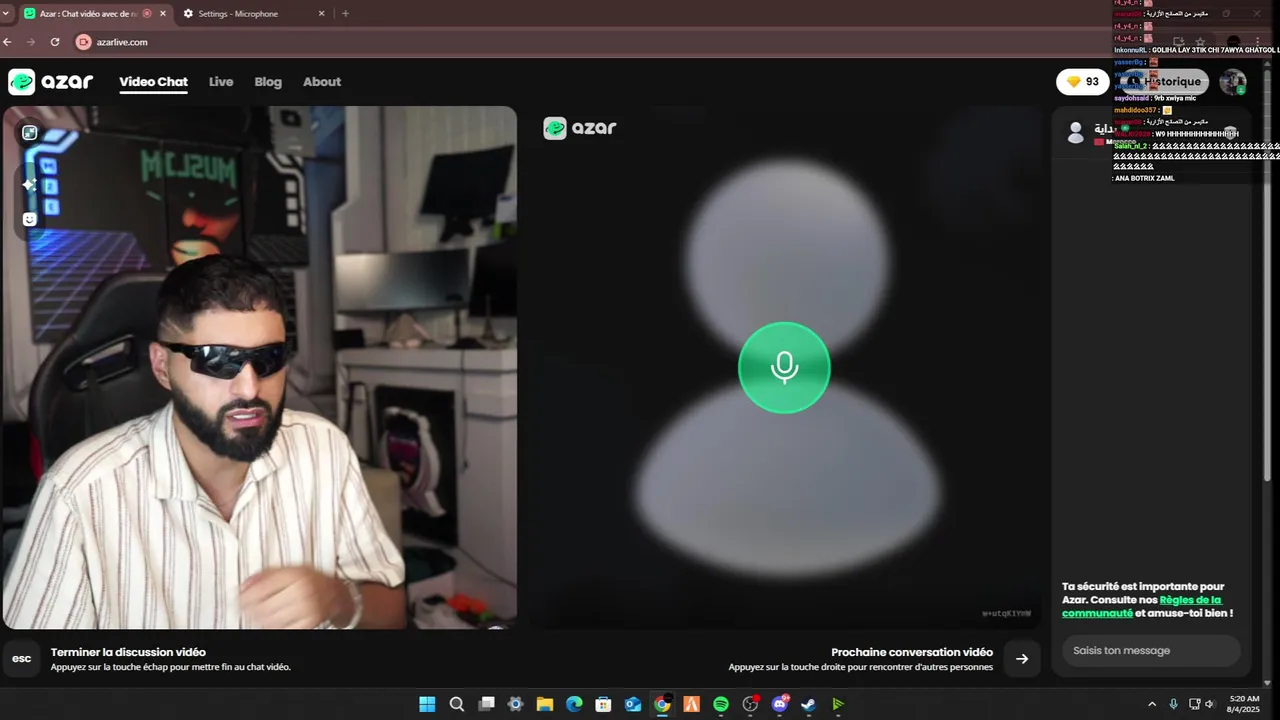Open Règles de la communauté link
The image size is (1280, 720).
(1142, 606)
